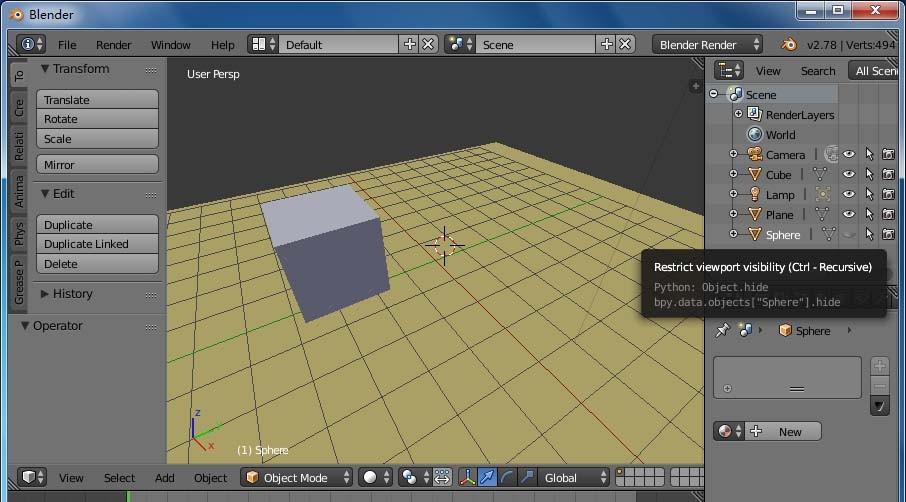The image size is (906, 502).
Task: Click the Sphere mesh data icon
Action: coord(829,234)
